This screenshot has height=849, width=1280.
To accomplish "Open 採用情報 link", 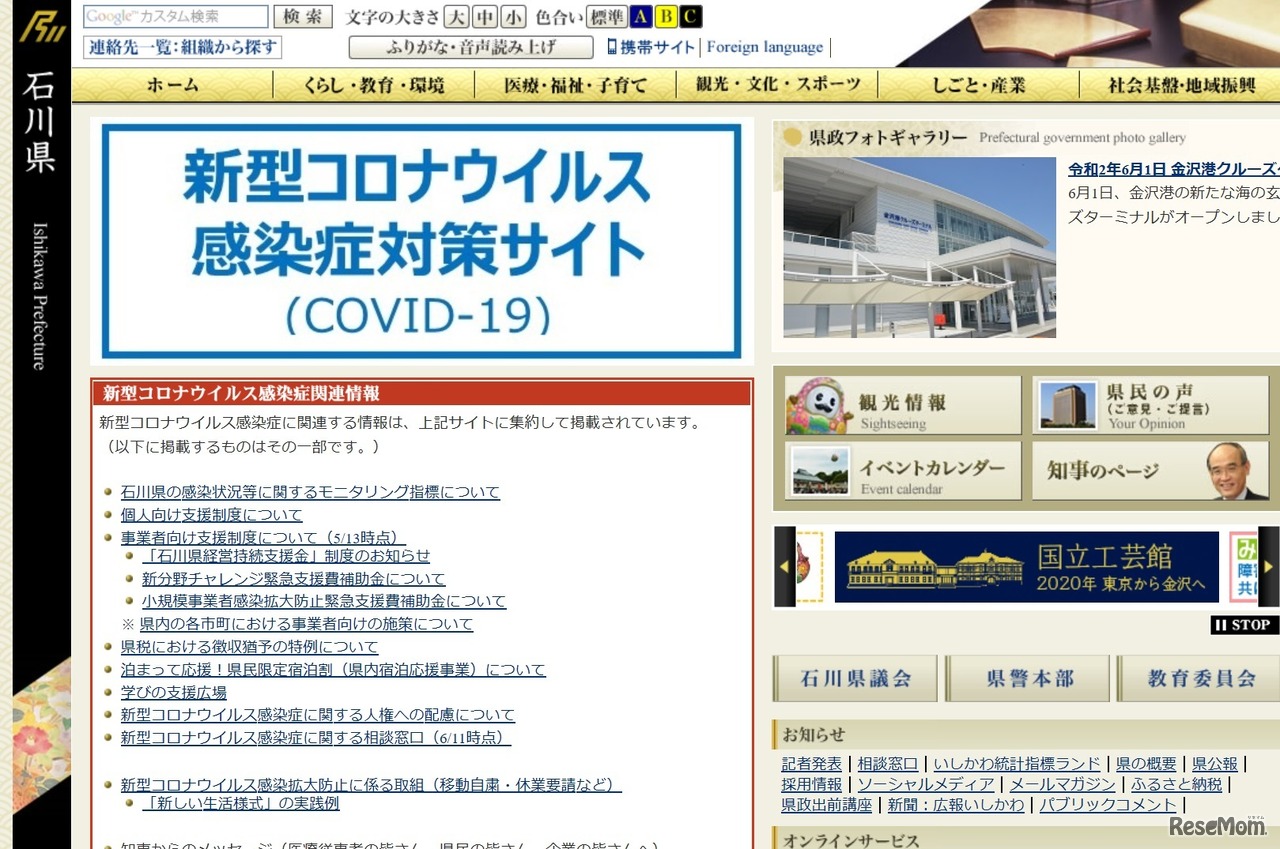I will coord(812,785).
